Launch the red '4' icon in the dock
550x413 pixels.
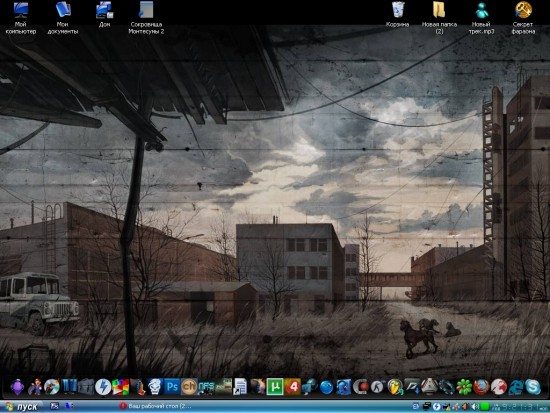(x=292, y=387)
